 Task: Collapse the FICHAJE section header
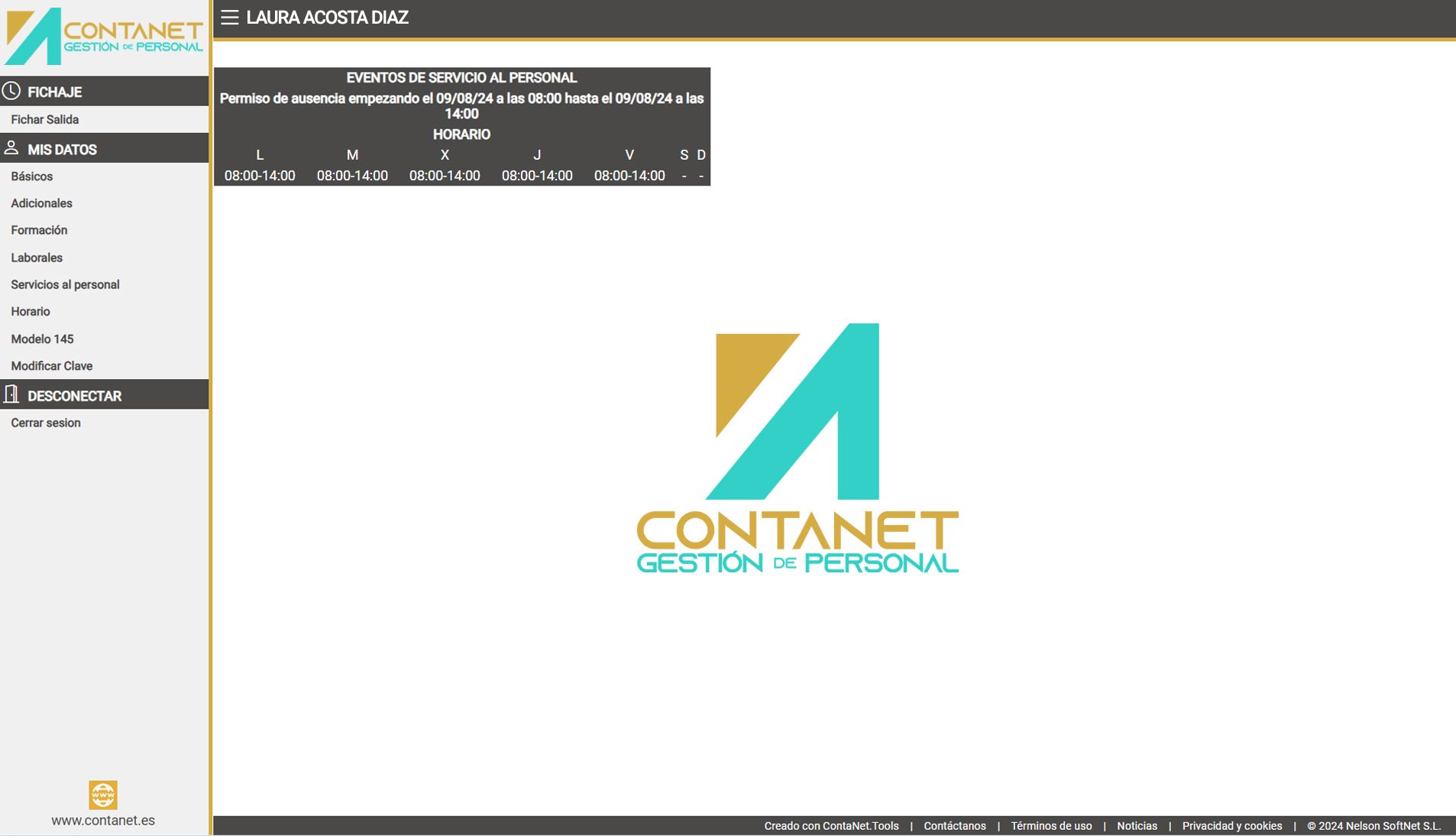[104, 91]
